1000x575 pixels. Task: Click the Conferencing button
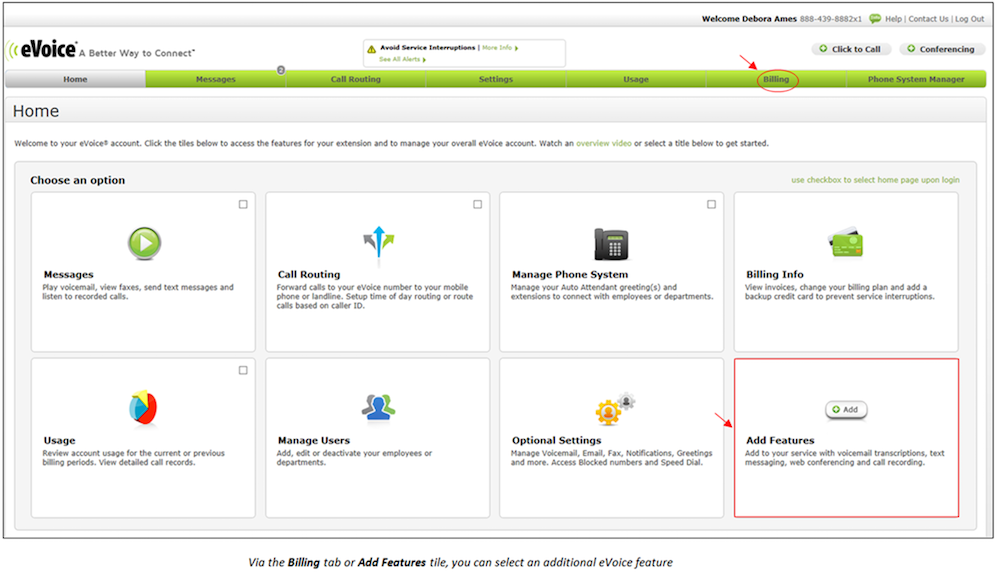(942, 49)
